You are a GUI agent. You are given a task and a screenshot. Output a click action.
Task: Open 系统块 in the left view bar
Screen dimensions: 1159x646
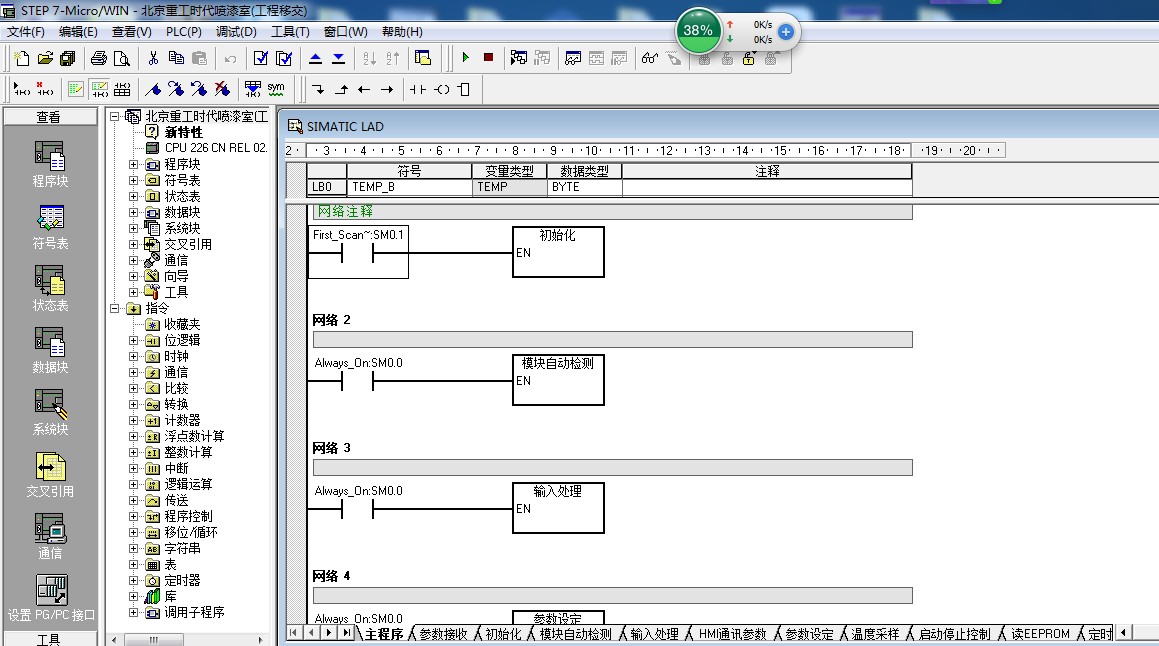[x=50, y=412]
